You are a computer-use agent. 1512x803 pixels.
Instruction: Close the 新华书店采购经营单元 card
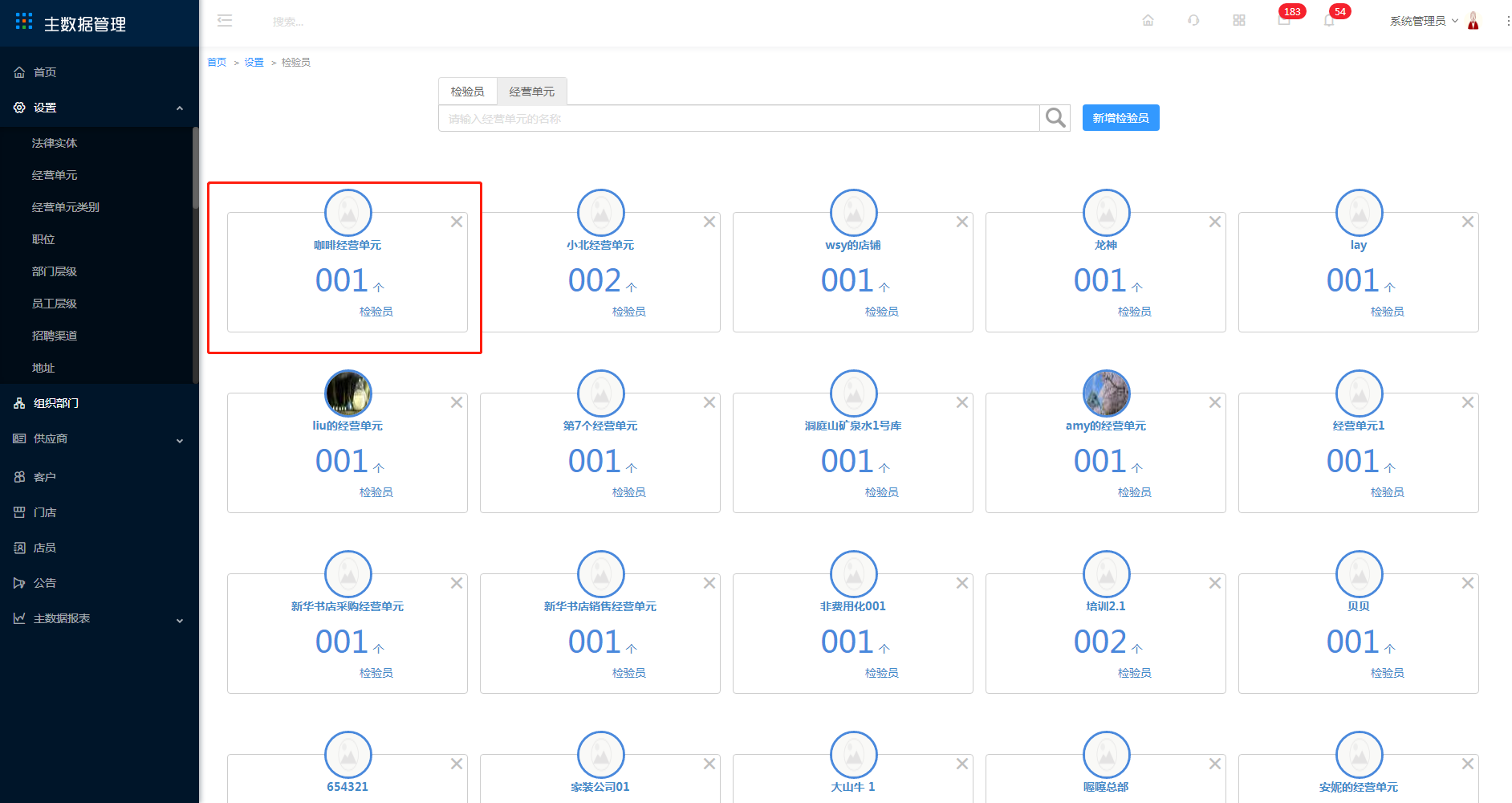pyautogui.click(x=457, y=583)
